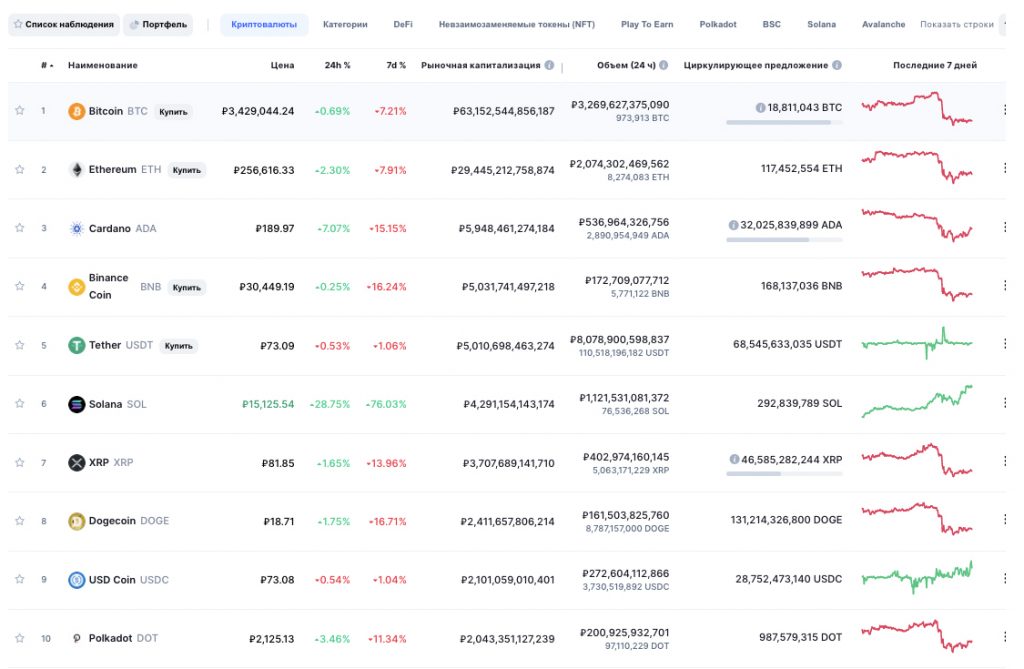Click the USD Coin logo icon

coord(76,579)
